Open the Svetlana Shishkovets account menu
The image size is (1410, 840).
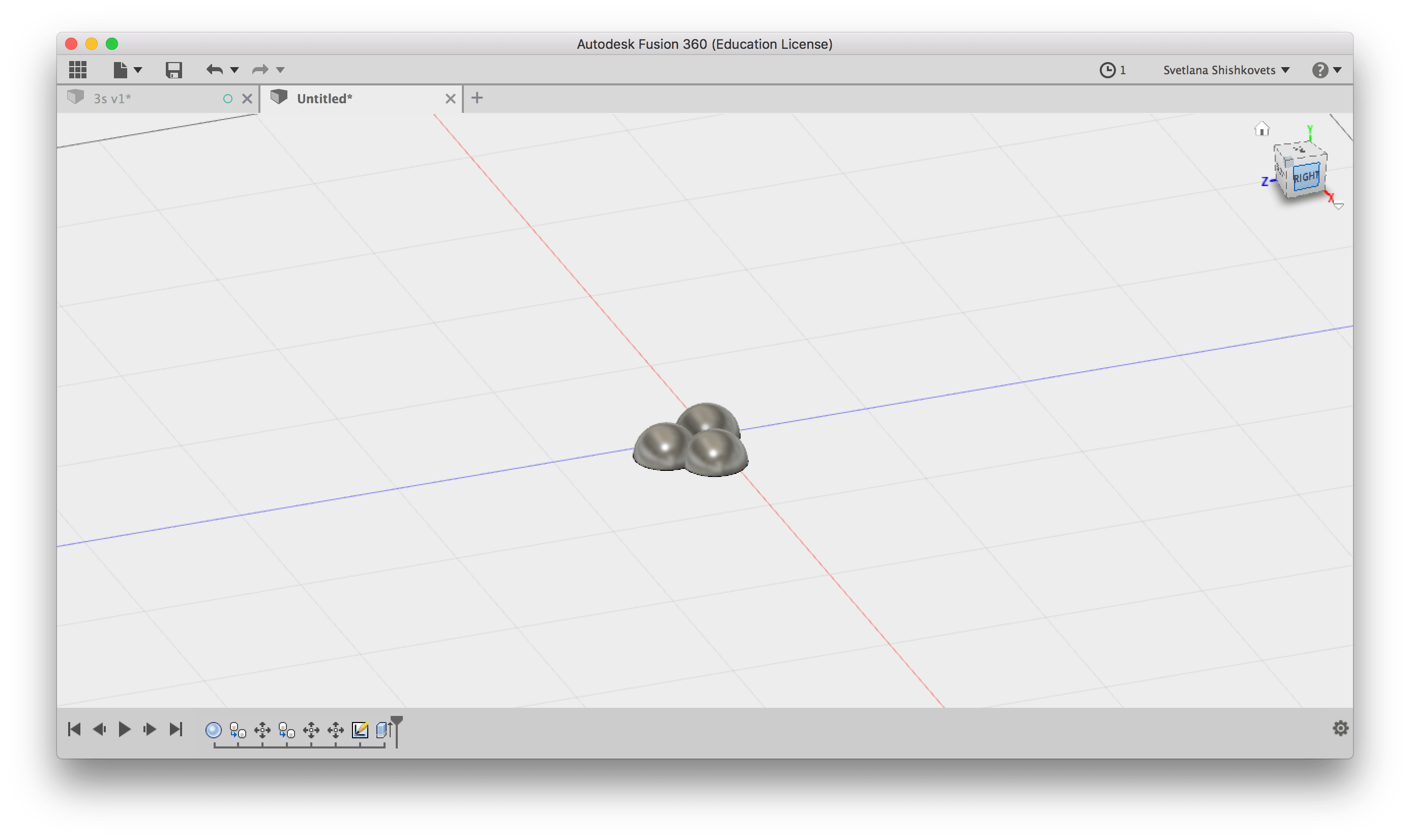click(1226, 70)
